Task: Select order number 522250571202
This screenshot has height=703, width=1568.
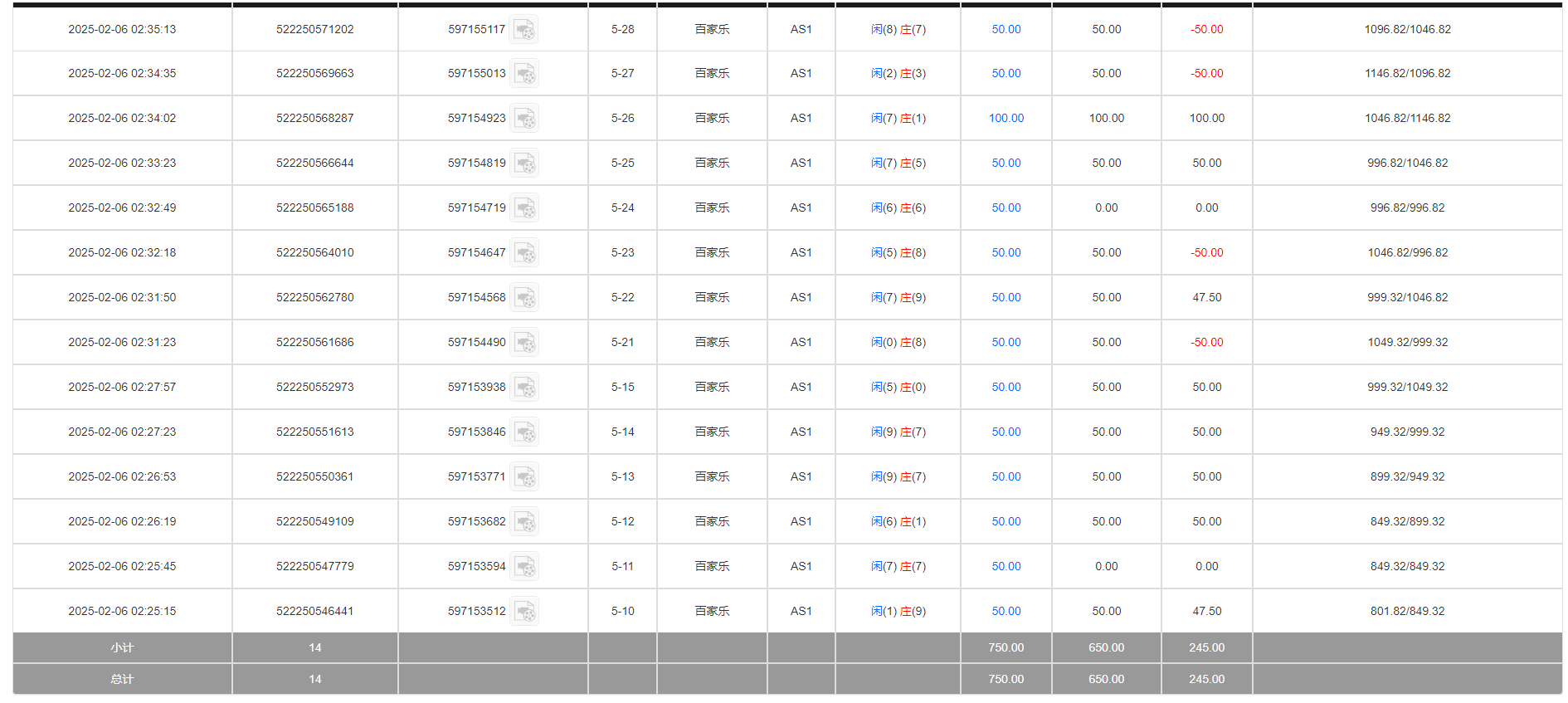Action: click(x=314, y=29)
